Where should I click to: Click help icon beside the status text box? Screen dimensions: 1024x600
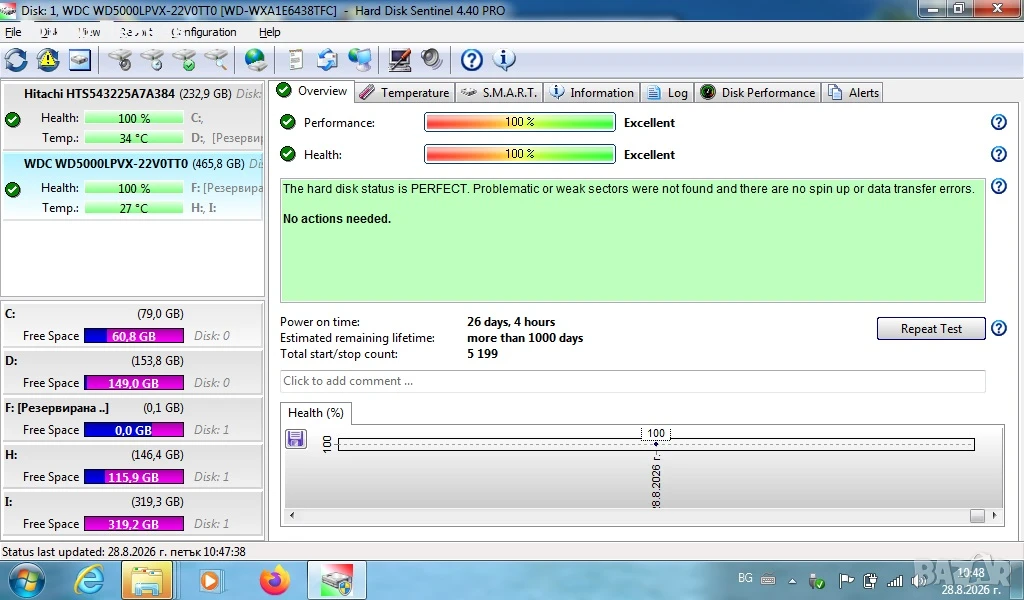pyautogui.click(x=999, y=186)
